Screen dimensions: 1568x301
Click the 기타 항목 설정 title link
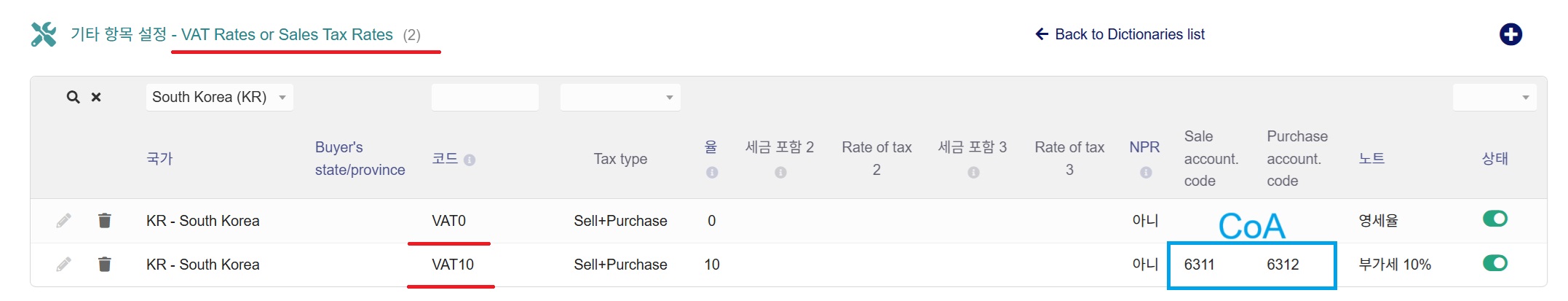[118, 34]
